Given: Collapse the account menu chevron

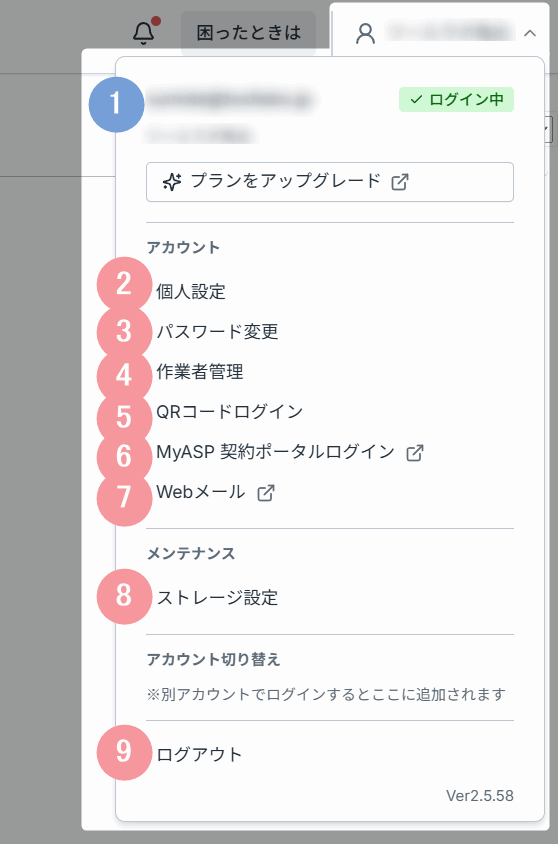Looking at the screenshot, I should coord(530,33).
